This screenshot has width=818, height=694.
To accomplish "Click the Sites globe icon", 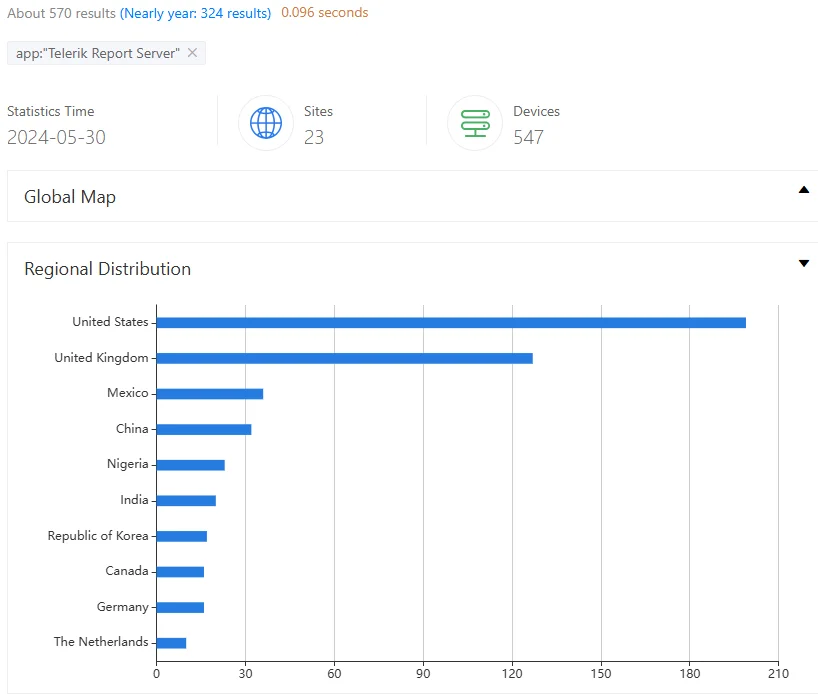I will 266,123.
